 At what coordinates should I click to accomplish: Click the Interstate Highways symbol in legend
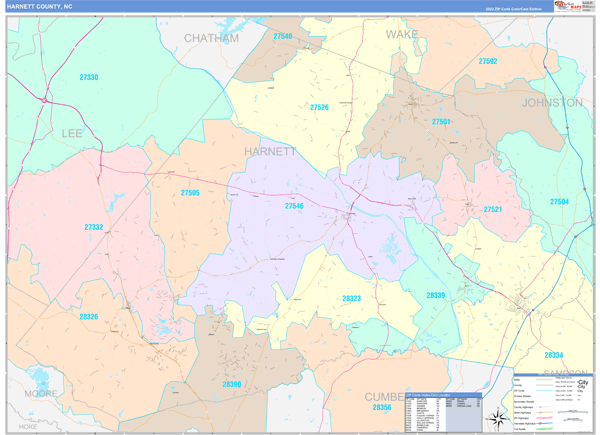545,424
